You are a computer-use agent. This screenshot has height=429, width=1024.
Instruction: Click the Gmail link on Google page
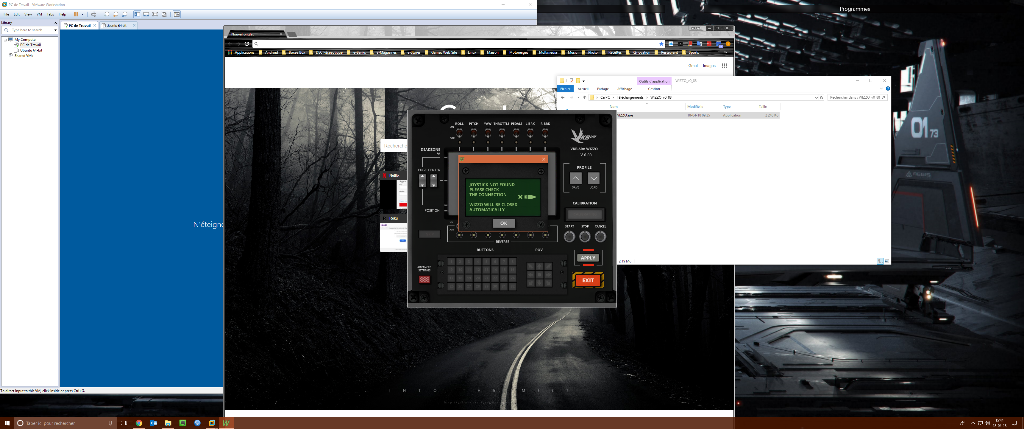[x=692, y=66]
